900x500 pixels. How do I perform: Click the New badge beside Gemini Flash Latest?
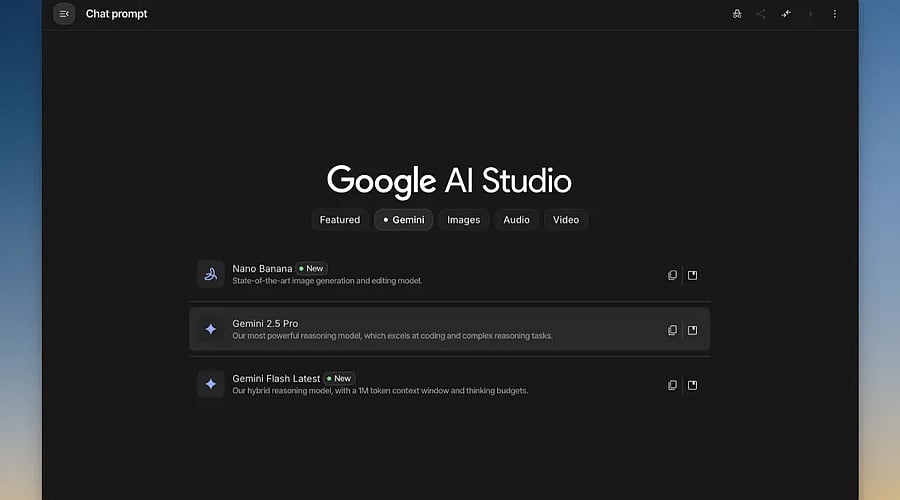[x=339, y=379]
